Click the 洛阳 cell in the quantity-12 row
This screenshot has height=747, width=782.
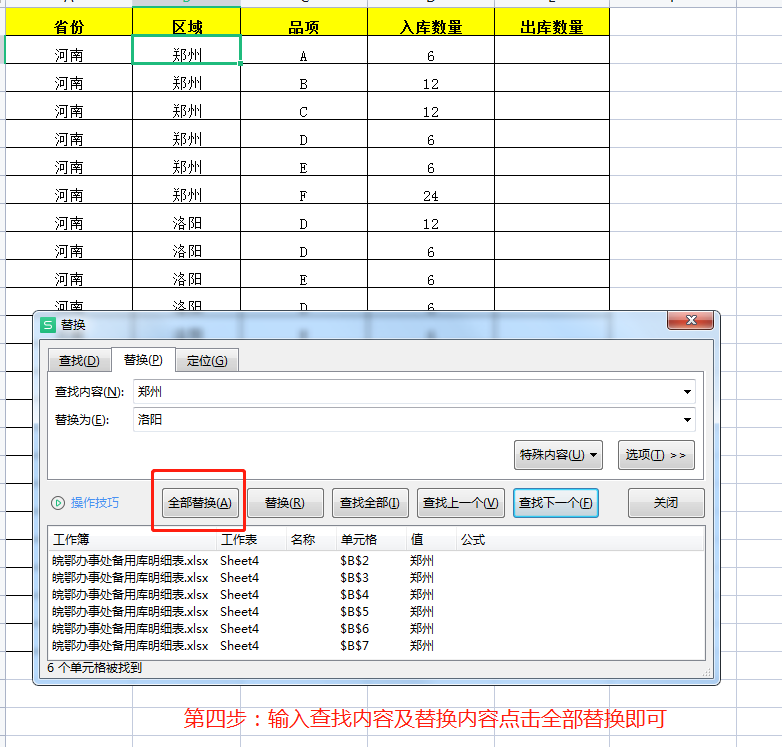187,217
